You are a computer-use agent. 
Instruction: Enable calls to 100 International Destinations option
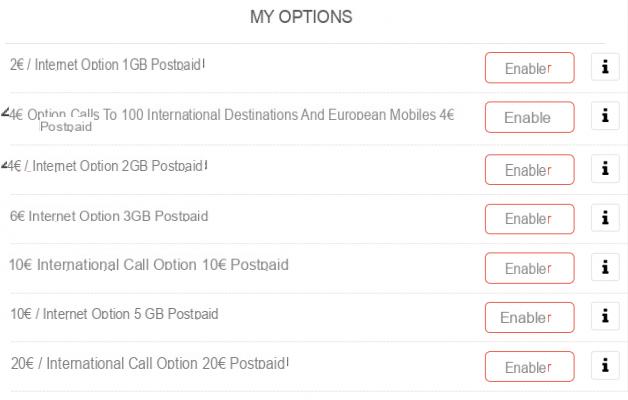coord(529,117)
